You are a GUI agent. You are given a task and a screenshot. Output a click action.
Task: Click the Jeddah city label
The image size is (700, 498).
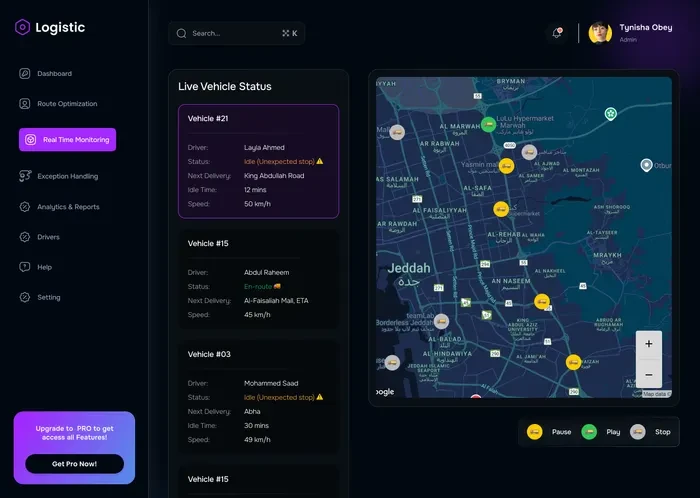(408, 269)
